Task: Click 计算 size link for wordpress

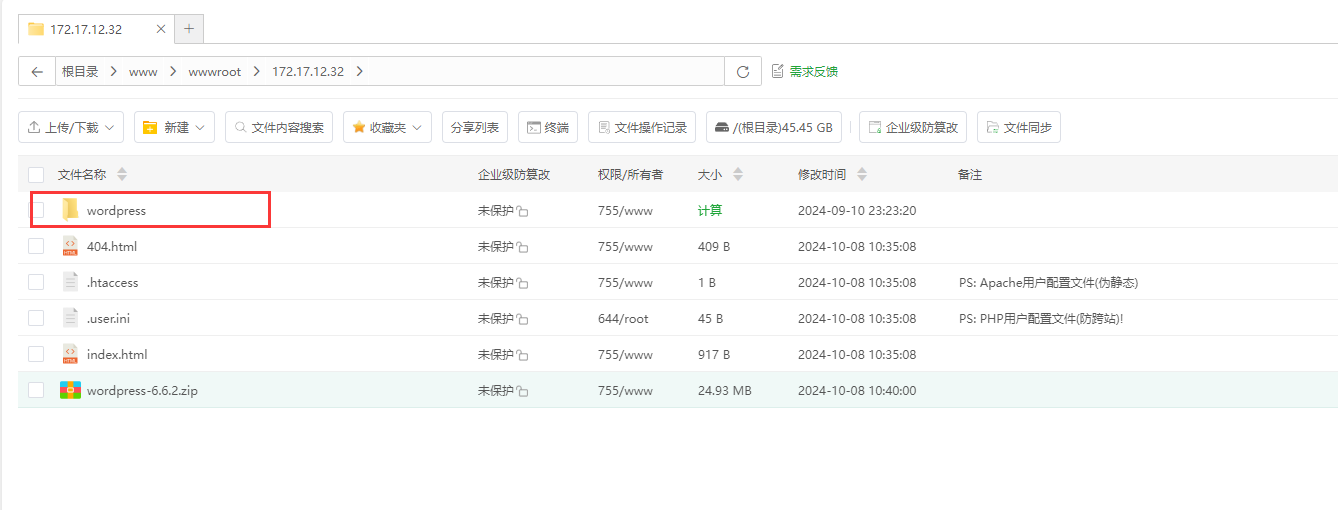Action: [710, 210]
